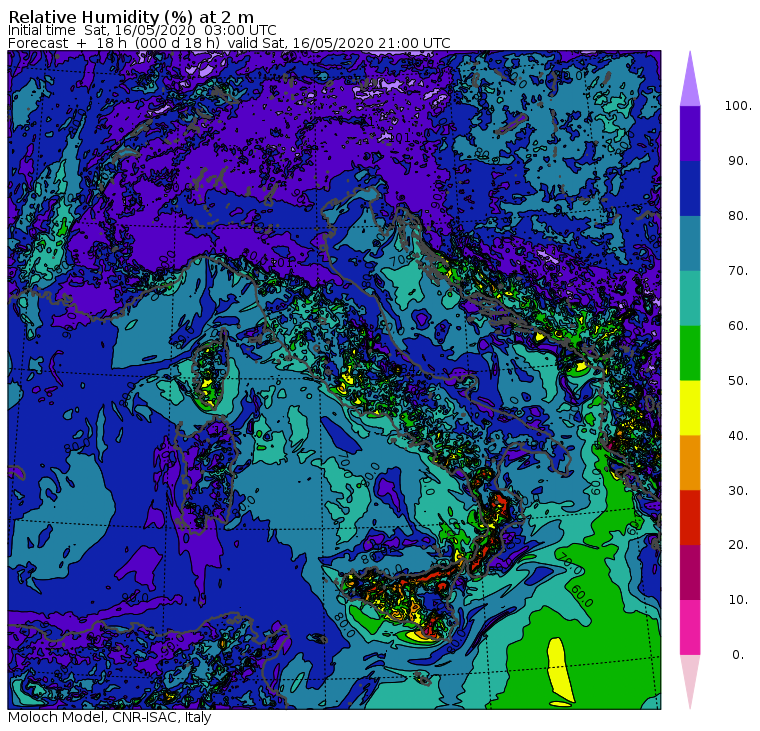Click the 0–10% pink band in the colorbar
Screen dimensions: 760x731
[x=690, y=628]
